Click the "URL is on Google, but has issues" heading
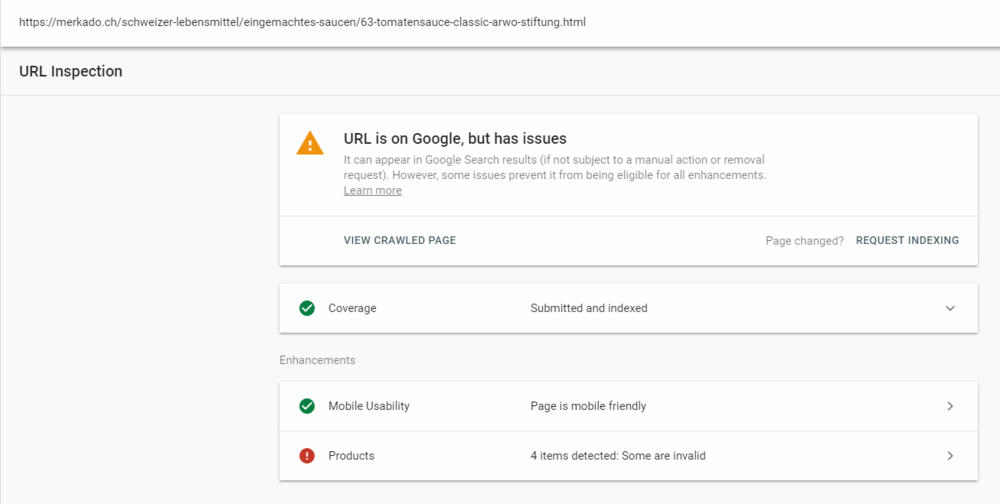The image size is (1000, 504). tap(455, 139)
